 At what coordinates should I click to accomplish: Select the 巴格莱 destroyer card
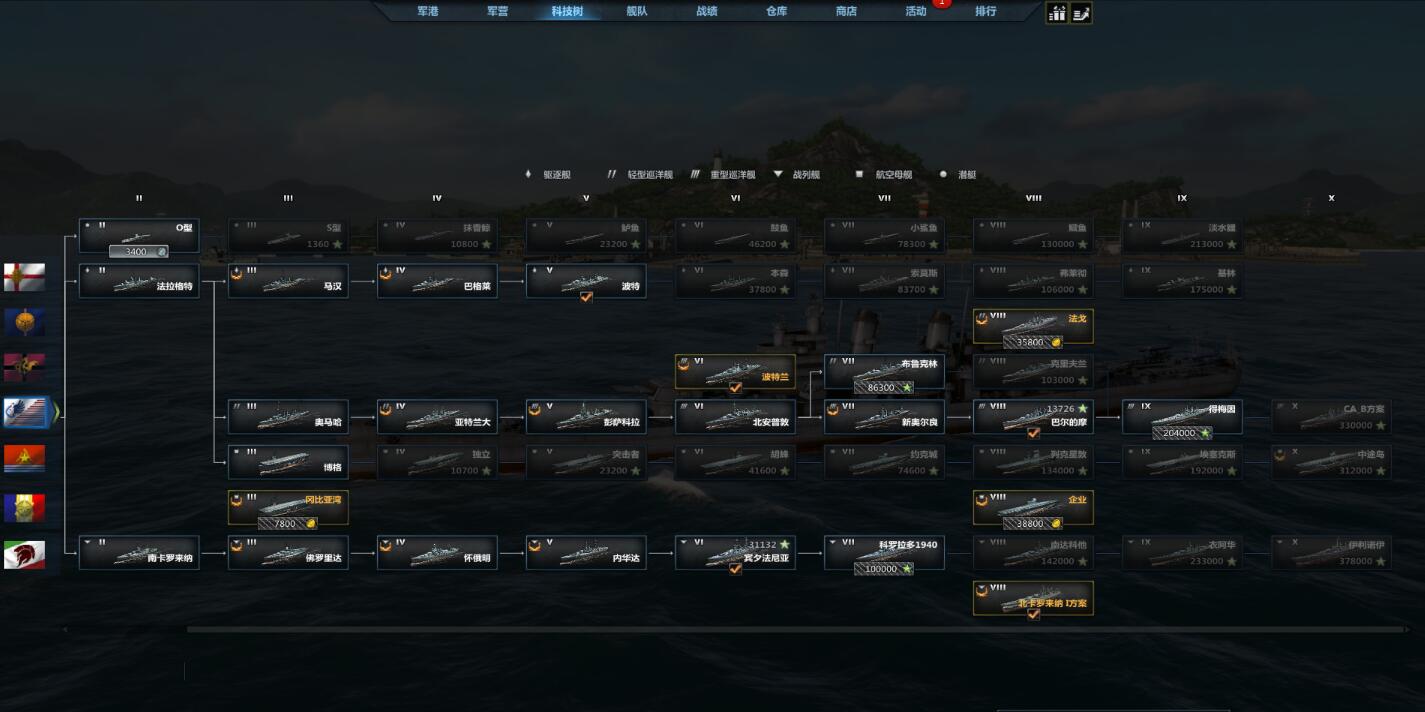click(x=437, y=281)
